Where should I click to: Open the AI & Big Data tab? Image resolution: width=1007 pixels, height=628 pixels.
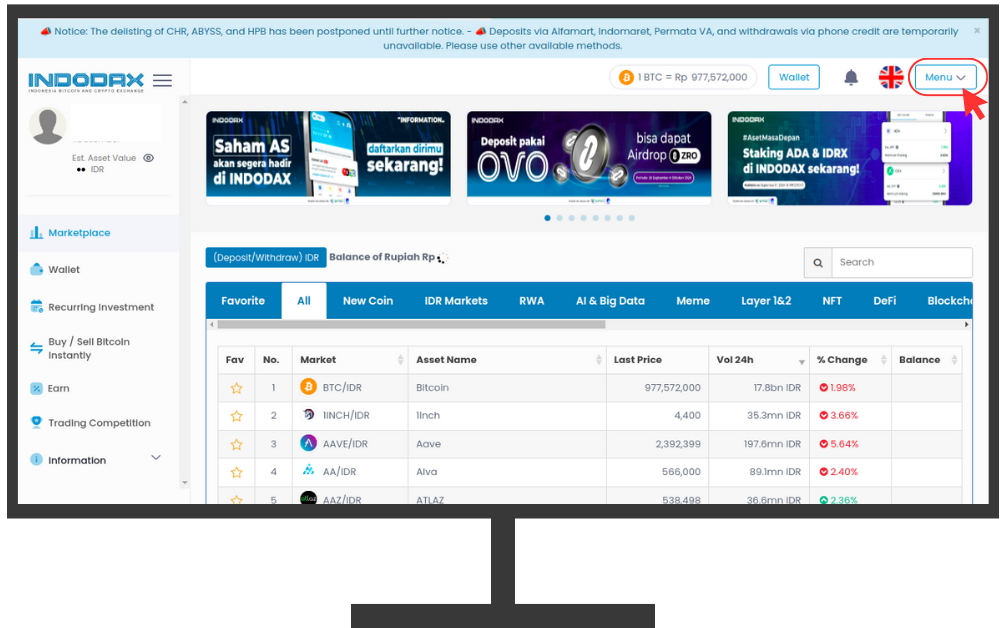[x=610, y=301]
